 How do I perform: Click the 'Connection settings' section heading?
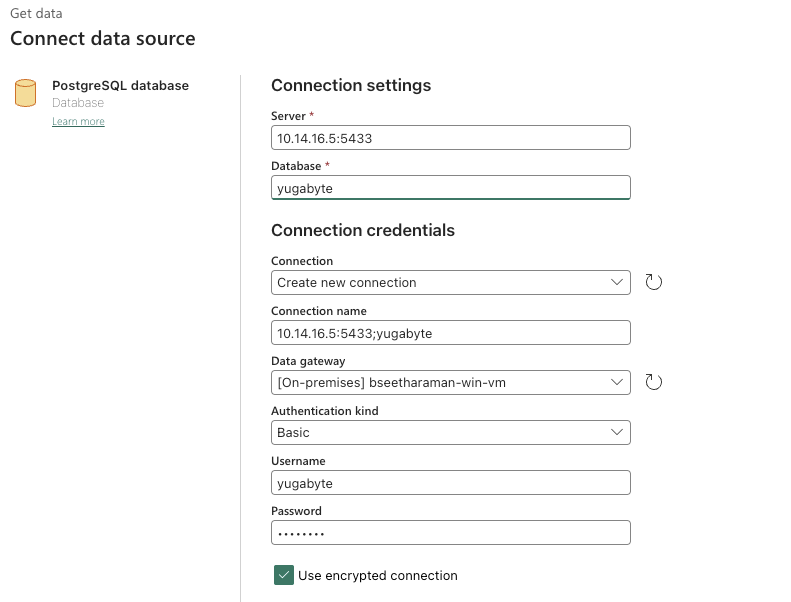click(351, 86)
